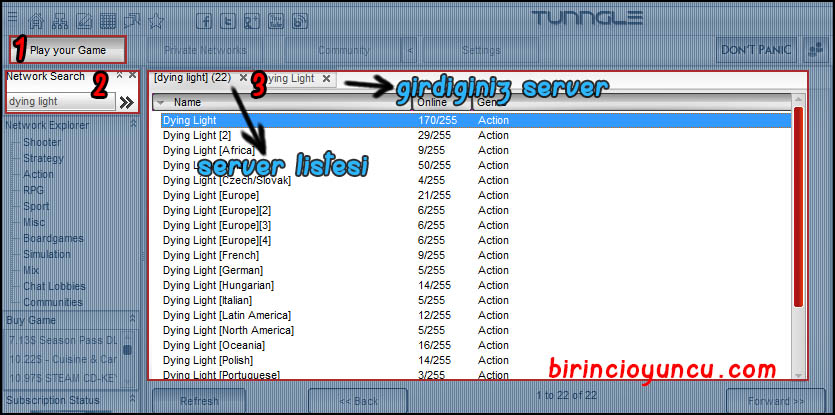Open the YouTube icon
Viewport: 835px width, 415px height.
[x=276, y=21]
